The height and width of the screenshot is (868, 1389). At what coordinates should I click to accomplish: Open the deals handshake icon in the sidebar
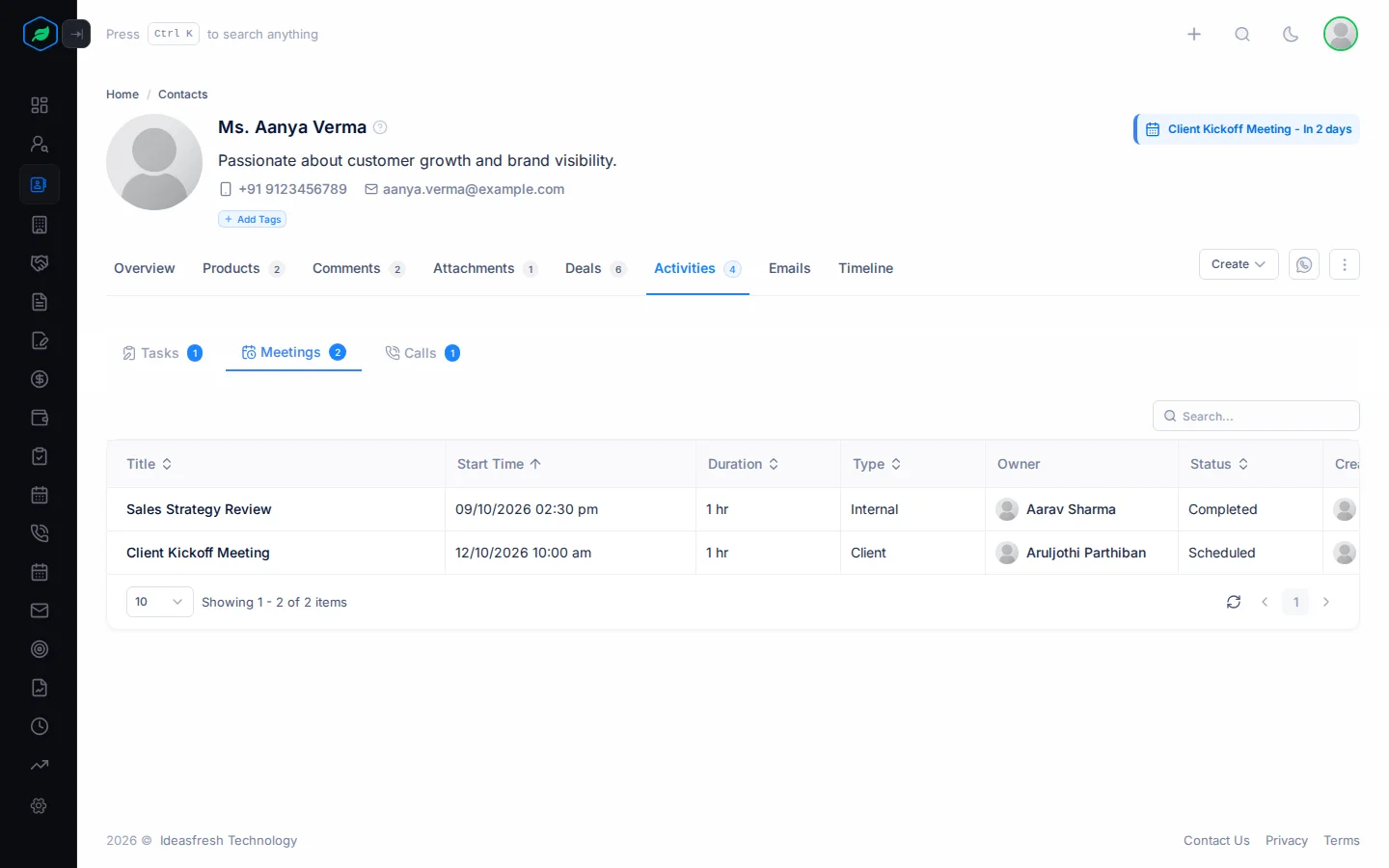coord(40,263)
